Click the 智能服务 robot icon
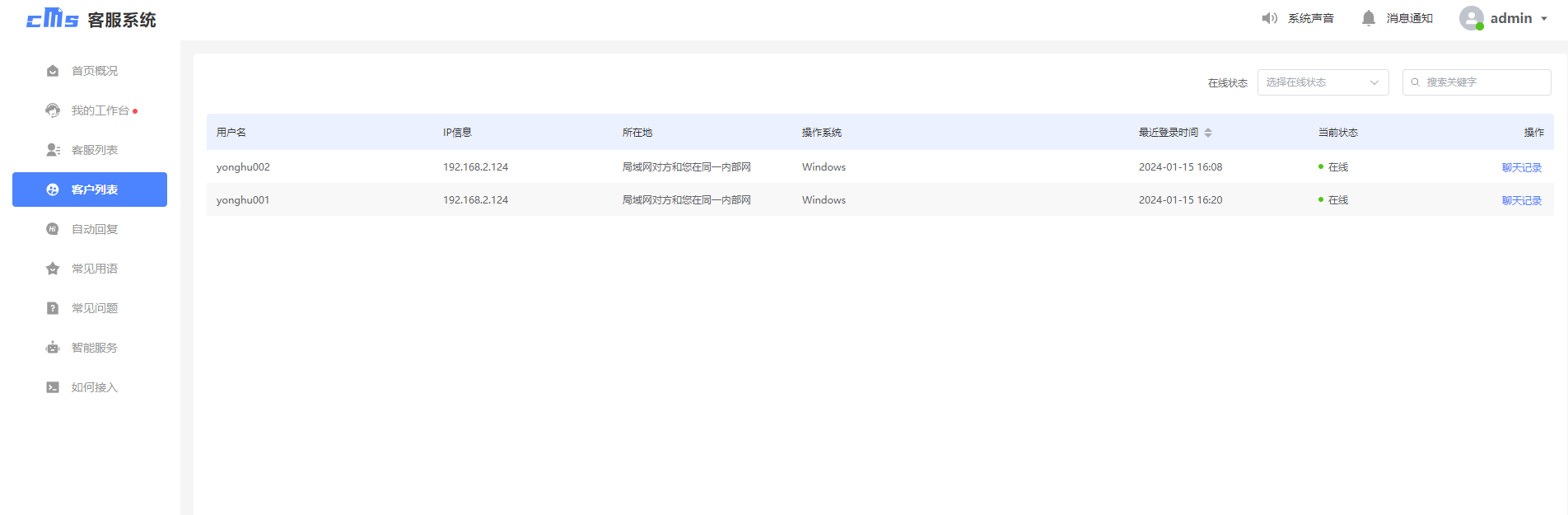Image resolution: width=1568 pixels, height=515 pixels. pos(53,348)
